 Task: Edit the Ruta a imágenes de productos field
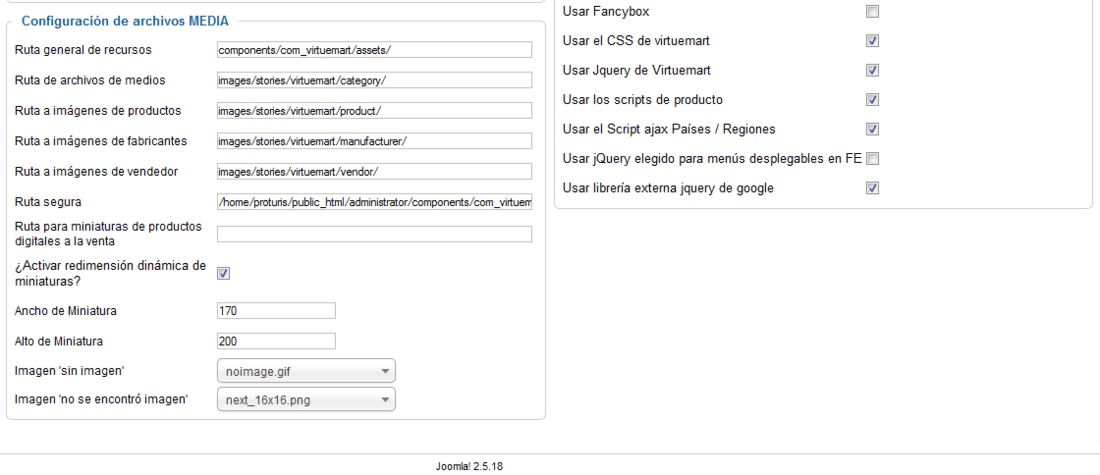(375, 111)
